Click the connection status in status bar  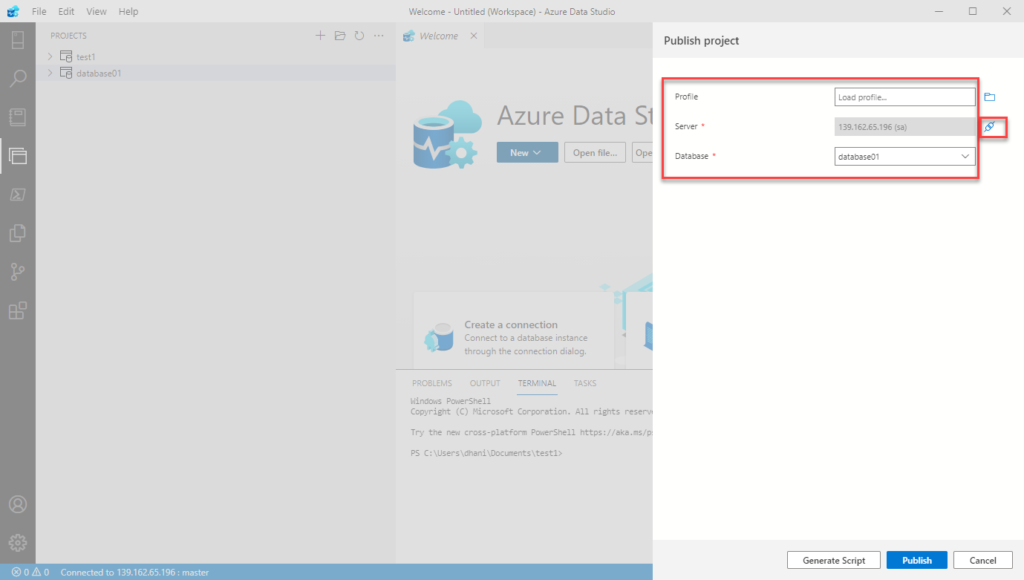pyautogui.click(x=135, y=572)
